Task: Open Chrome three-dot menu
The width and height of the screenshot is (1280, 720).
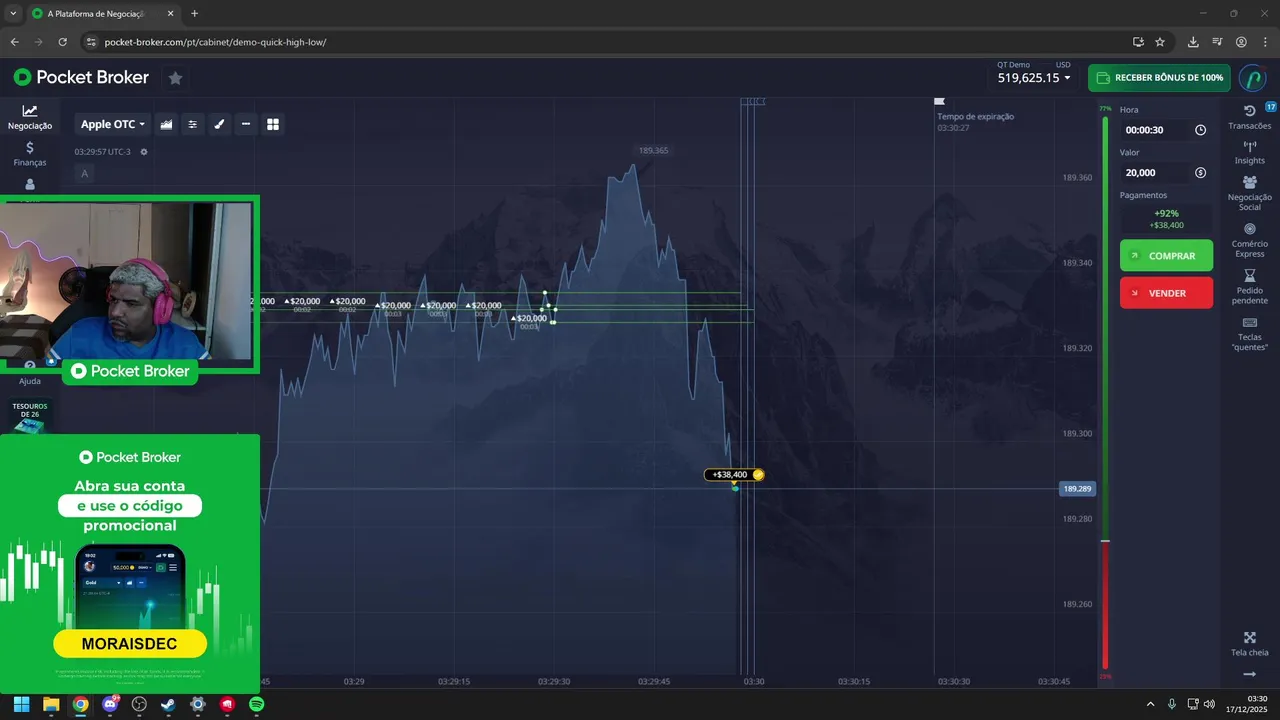Action: pyautogui.click(x=1265, y=42)
